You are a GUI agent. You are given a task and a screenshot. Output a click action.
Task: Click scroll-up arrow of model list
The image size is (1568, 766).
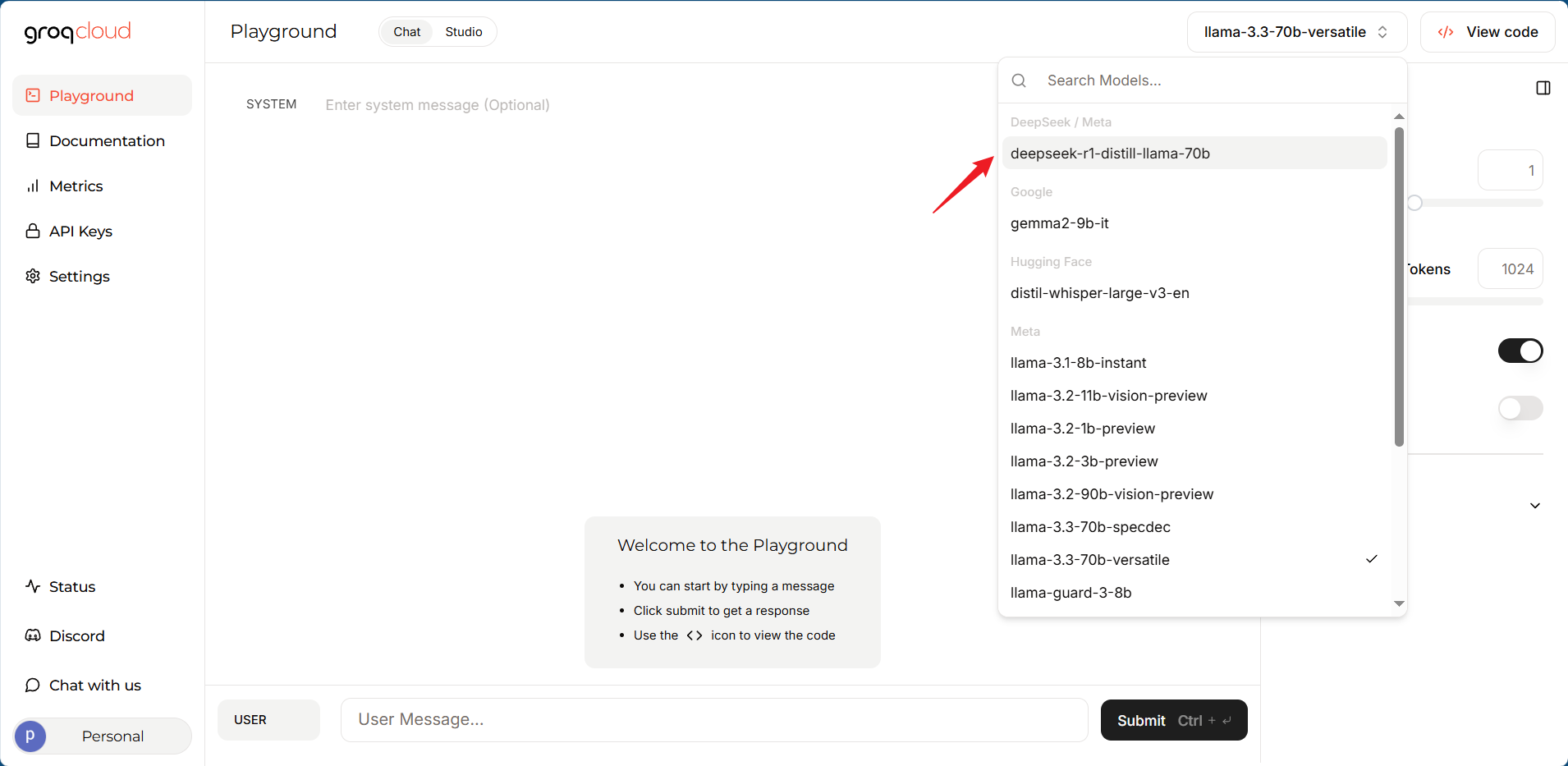(x=1399, y=117)
